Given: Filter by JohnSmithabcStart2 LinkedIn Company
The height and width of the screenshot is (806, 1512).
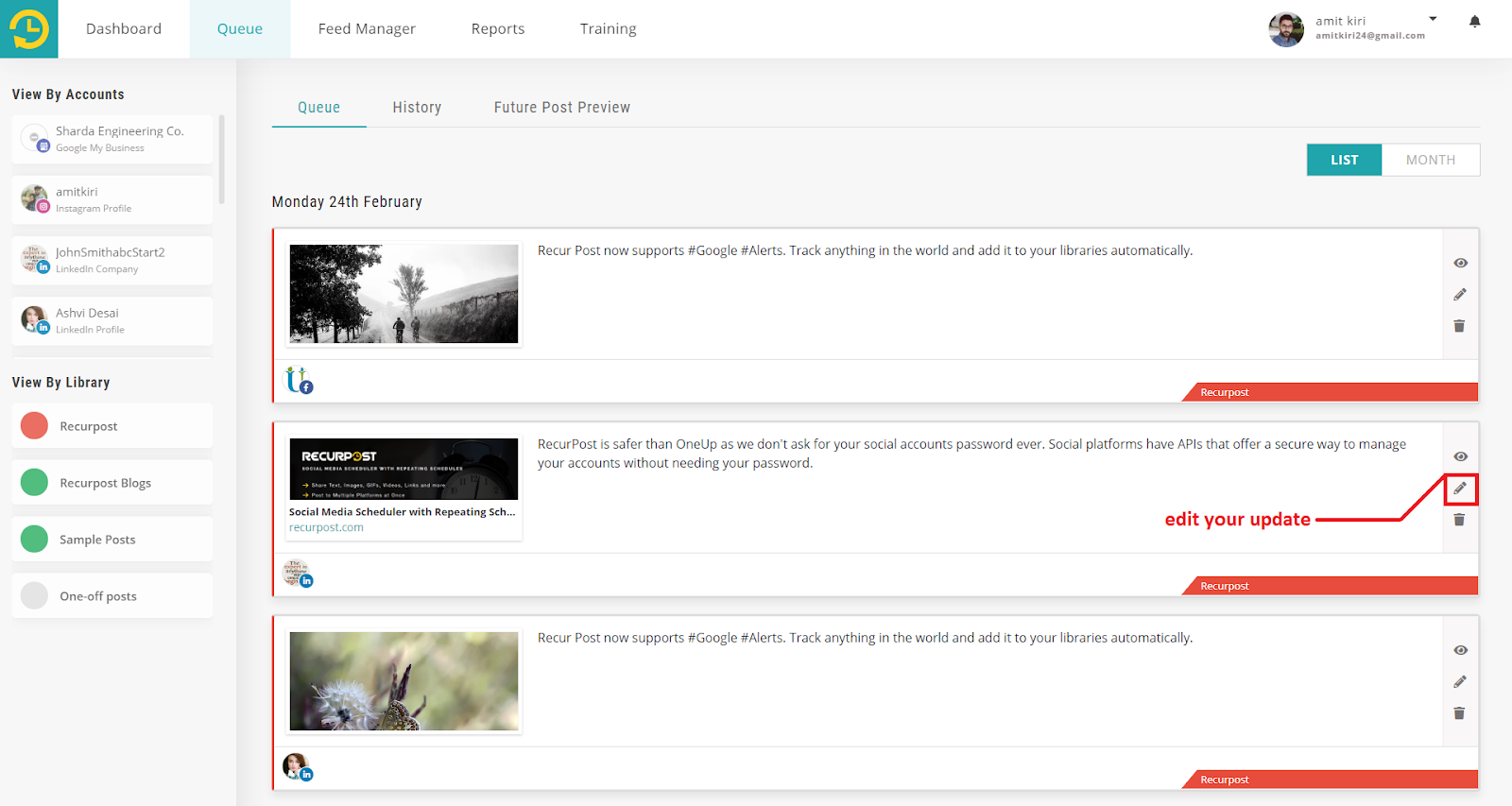Looking at the screenshot, I should coord(112,260).
